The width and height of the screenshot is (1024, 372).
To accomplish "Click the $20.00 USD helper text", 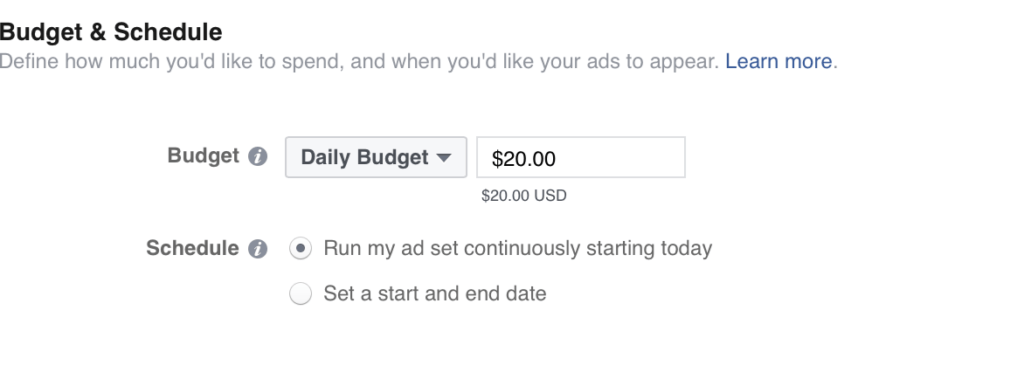I will [524, 196].
